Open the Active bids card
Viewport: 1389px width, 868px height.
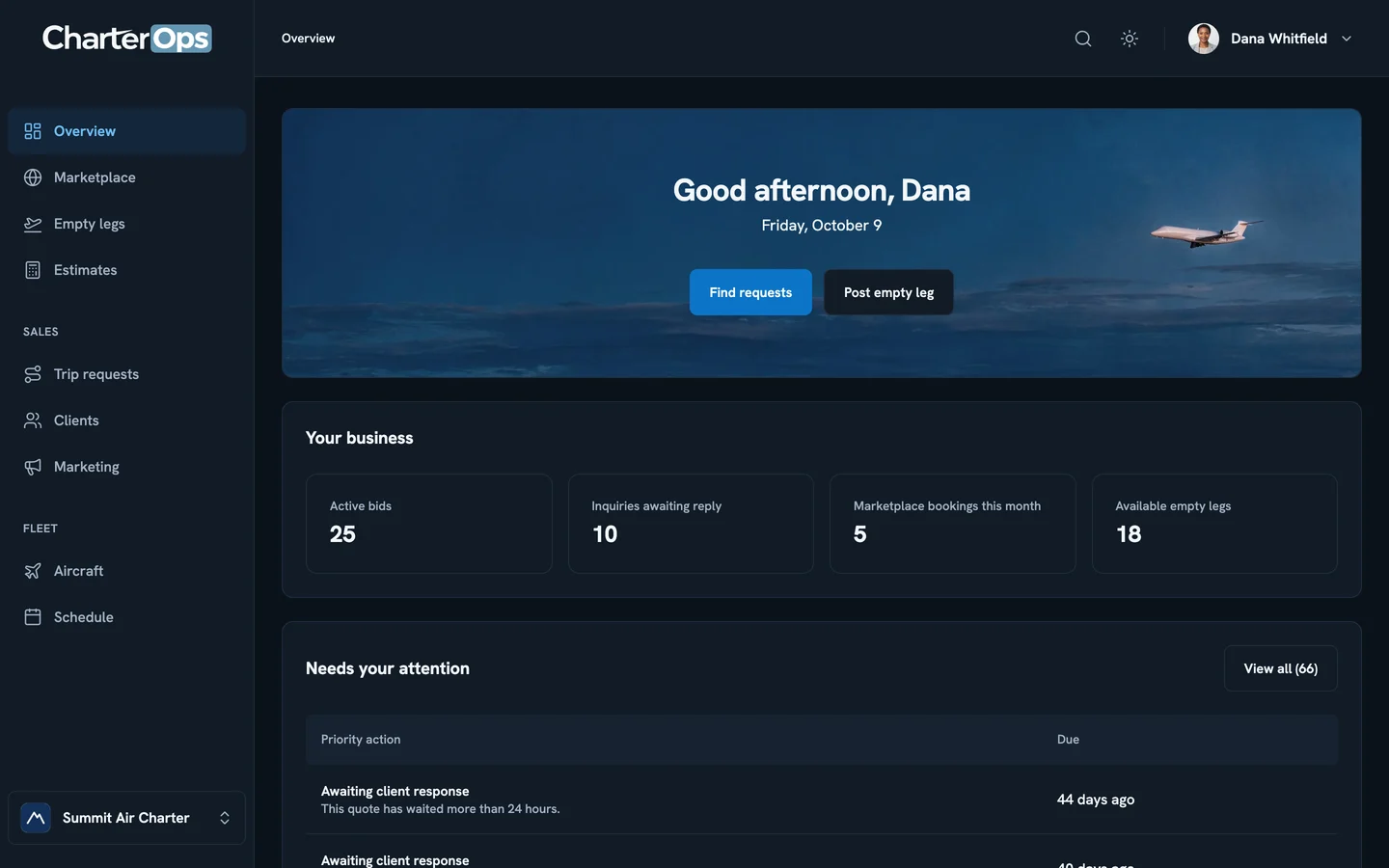[429, 524]
